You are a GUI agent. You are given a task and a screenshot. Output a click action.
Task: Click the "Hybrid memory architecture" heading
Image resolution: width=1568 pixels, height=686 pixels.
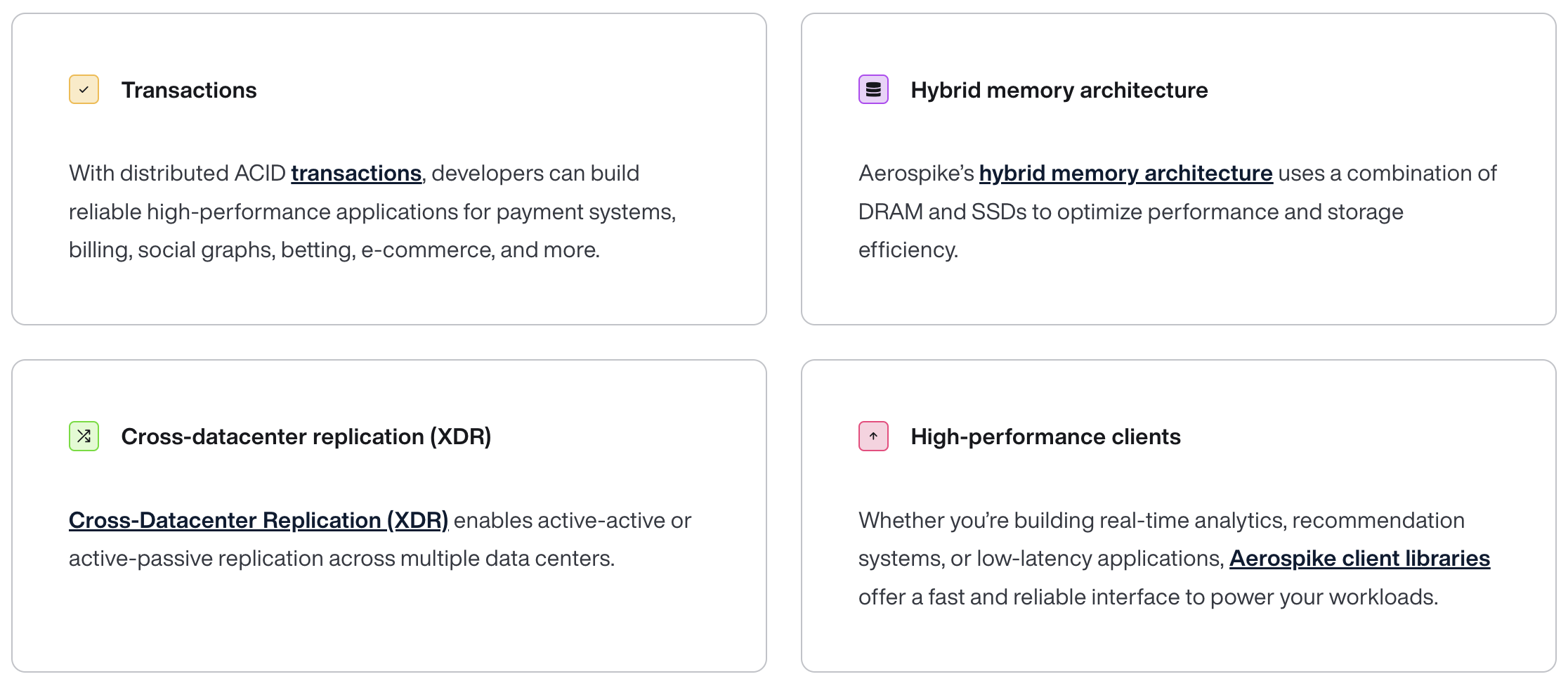[x=1059, y=91]
